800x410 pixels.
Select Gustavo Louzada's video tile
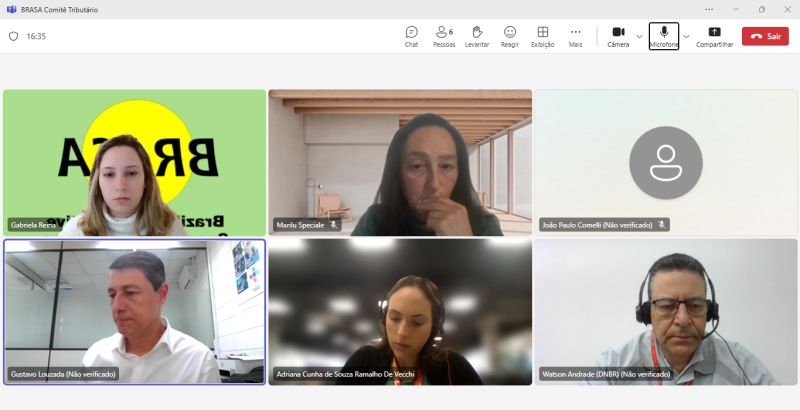point(134,310)
